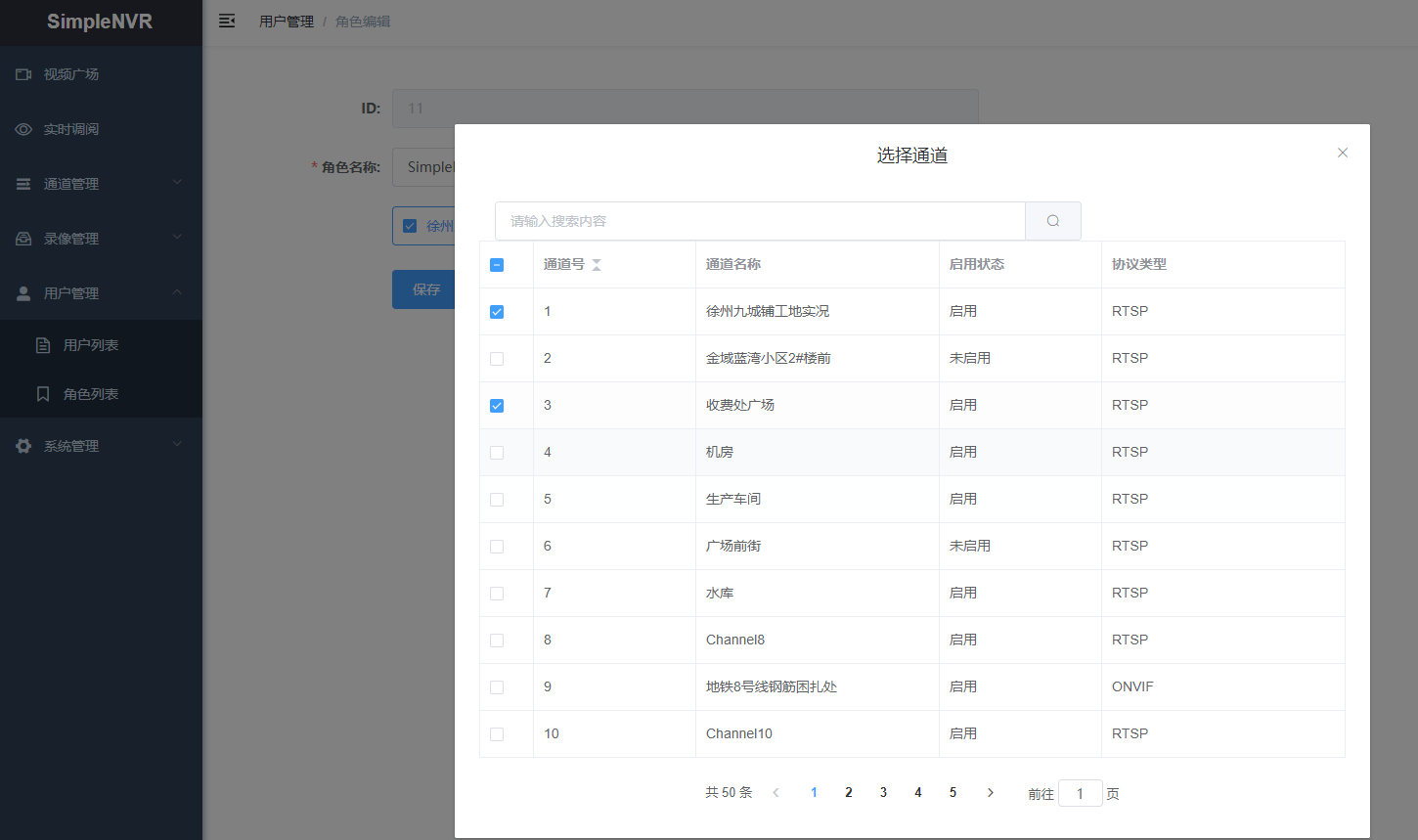Viewport: 1418px width, 840px height.
Task: Check channel 10 Channel10
Action: coord(497,734)
